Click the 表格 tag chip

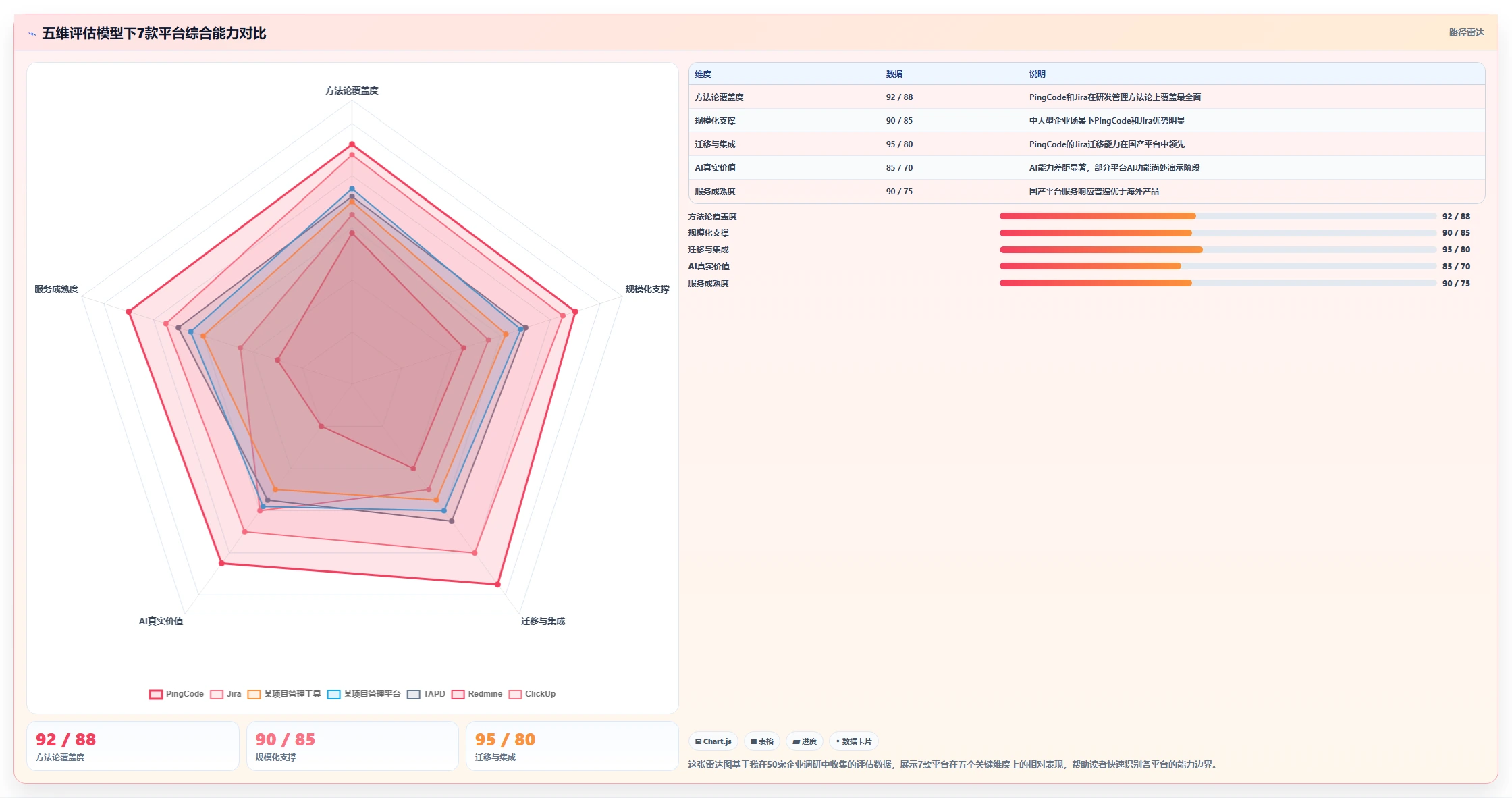(762, 741)
